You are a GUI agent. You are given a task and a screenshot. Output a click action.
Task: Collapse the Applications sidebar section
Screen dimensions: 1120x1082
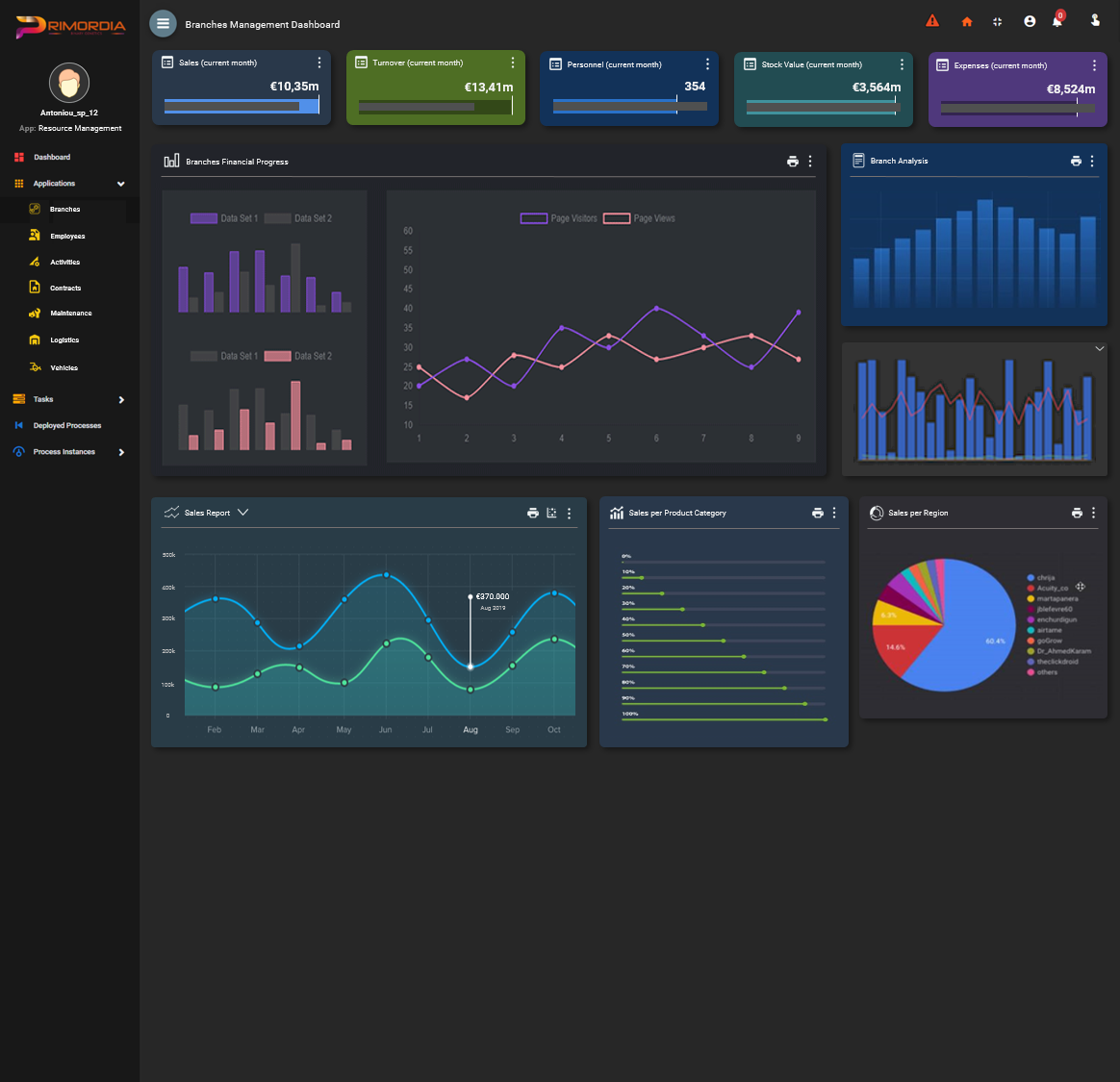click(x=121, y=184)
